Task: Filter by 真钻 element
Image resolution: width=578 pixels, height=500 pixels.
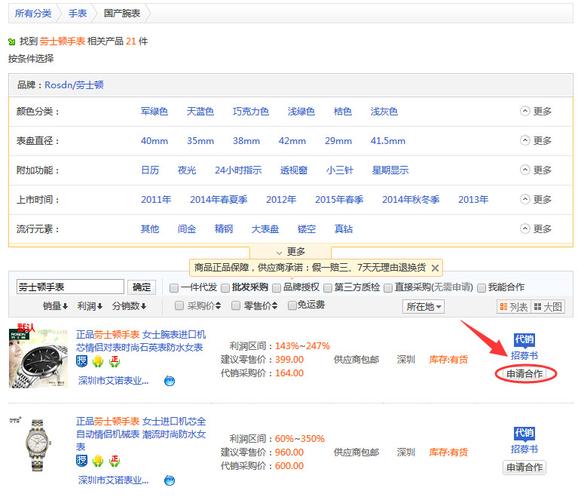Action: (343, 229)
